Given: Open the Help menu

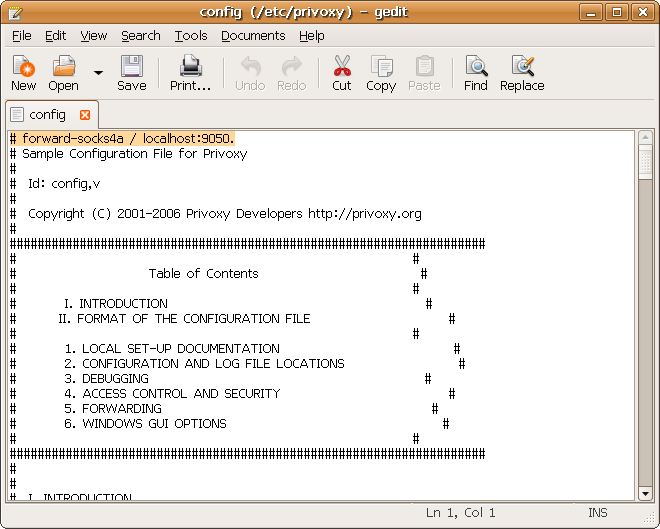Looking at the screenshot, I should 311,36.
